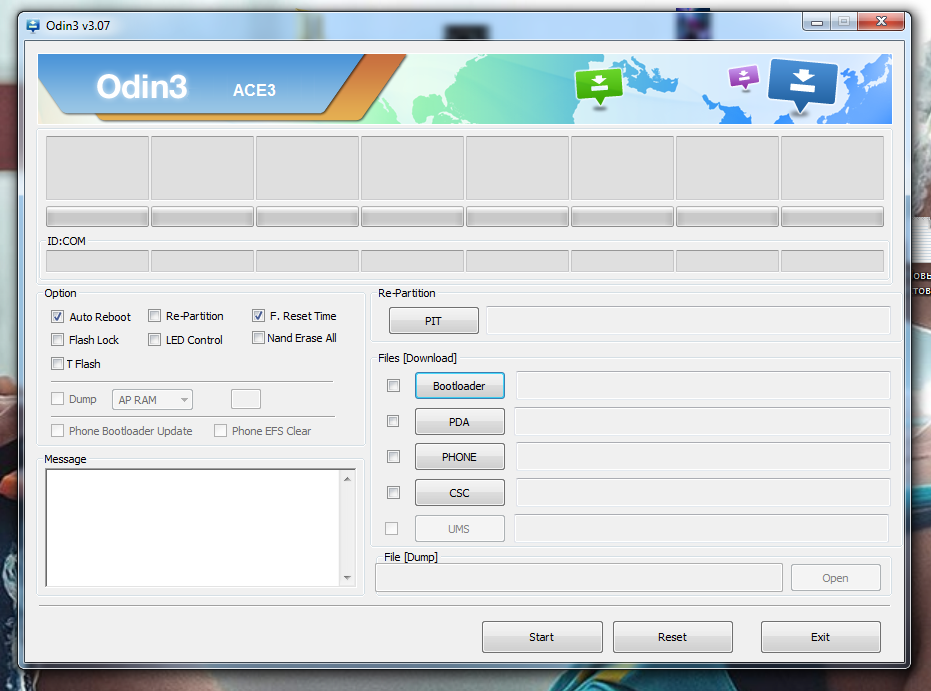Click the CSC file path field
Screen dimensions: 931x691
(x=703, y=492)
